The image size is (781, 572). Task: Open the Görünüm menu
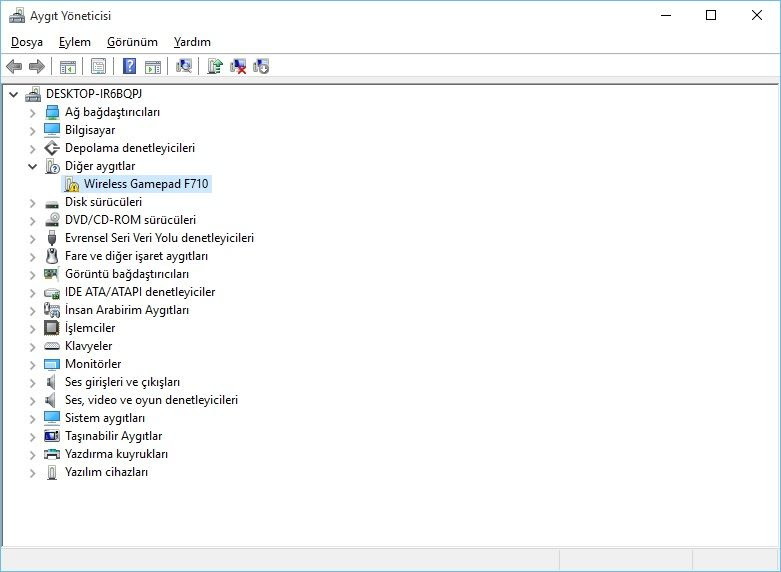tap(132, 42)
